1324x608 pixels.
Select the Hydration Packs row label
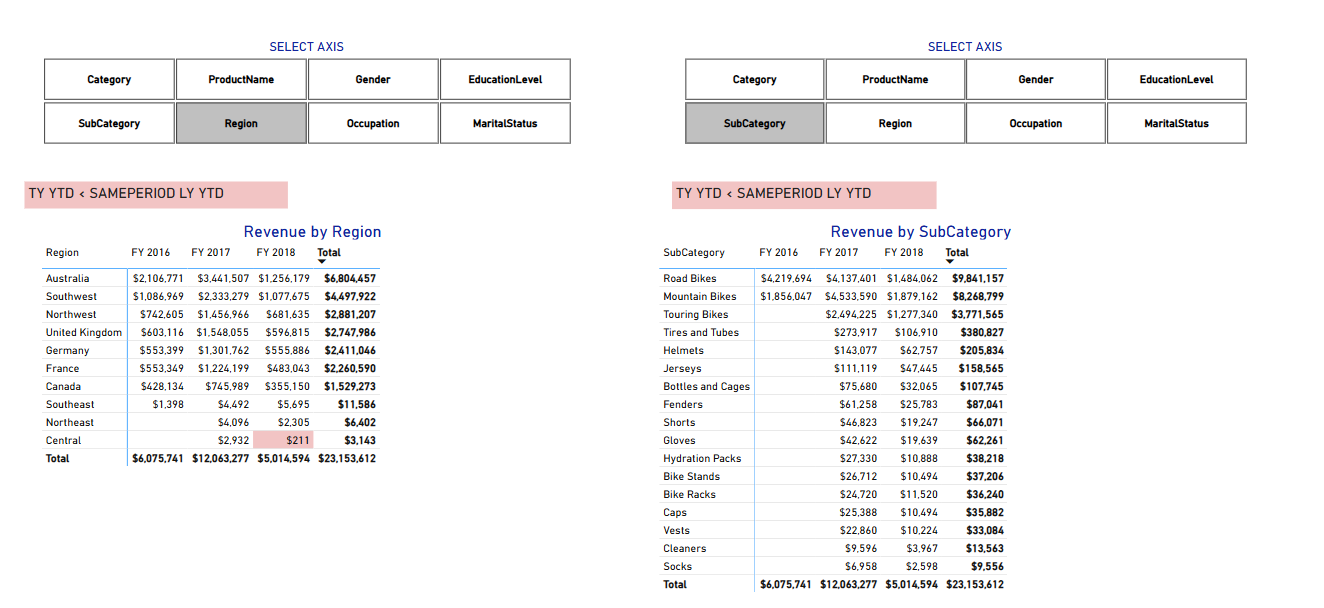point(702,458)
